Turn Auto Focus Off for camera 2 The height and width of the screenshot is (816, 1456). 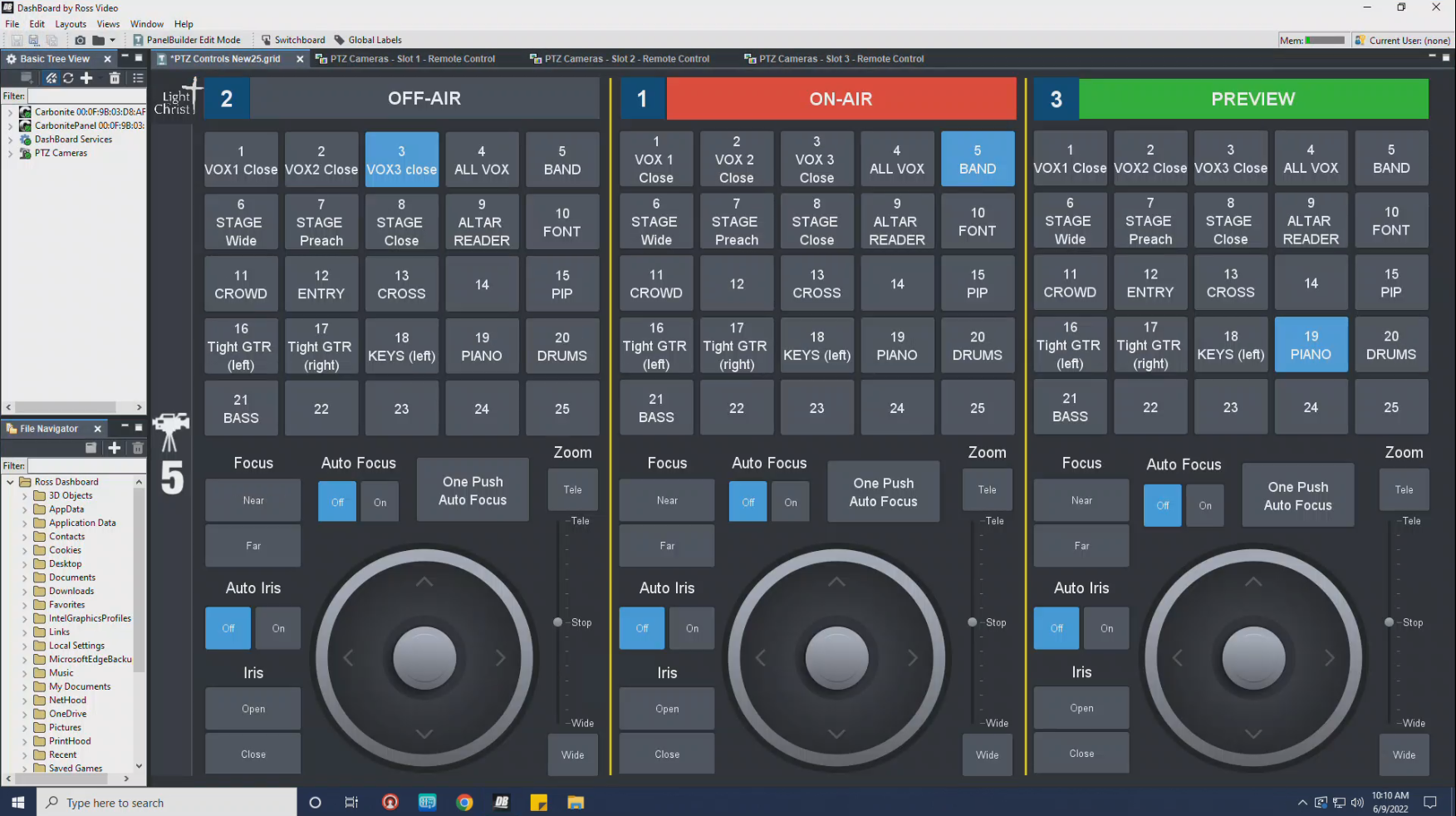pyautogui.click(x=337, y=502)
